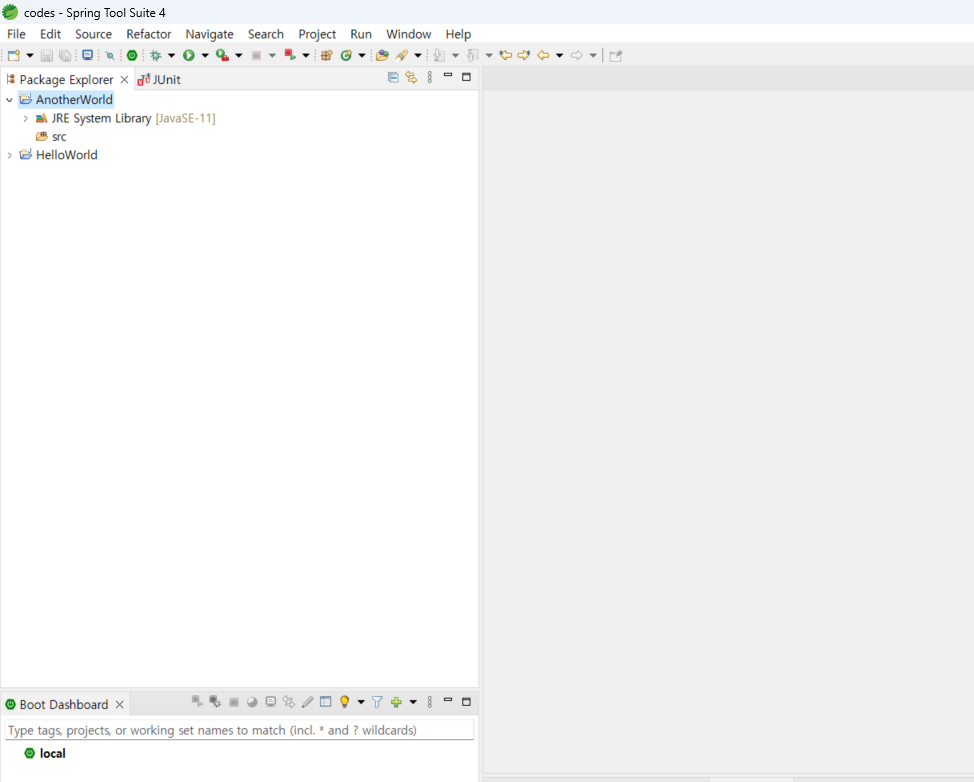The image size is (974, 782).
Task: Open the New Java Class dropdown arrow
Action: (362, 55)
